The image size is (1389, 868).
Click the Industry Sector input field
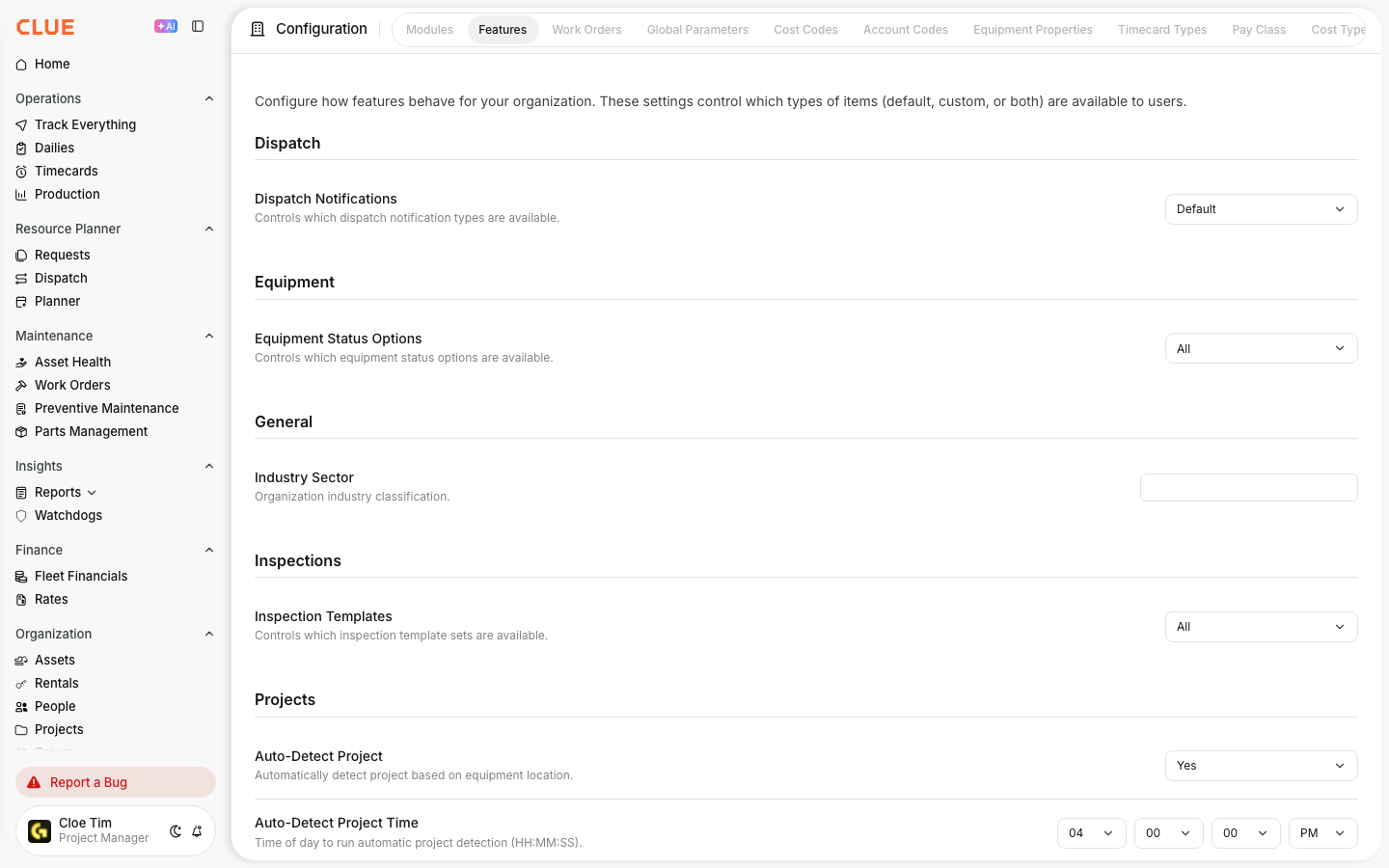click(1248, 487)
